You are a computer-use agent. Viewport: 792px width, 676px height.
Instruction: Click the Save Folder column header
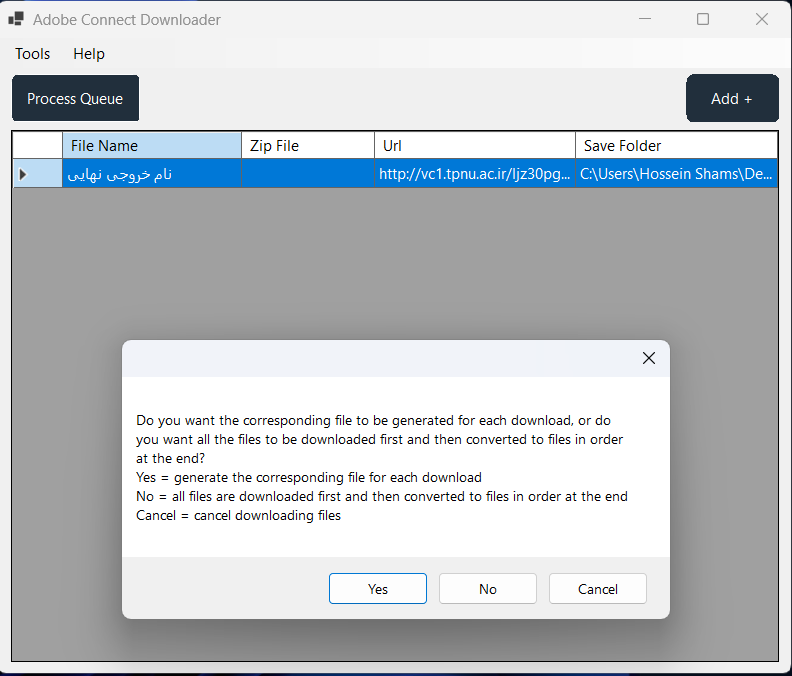coord(676,146)
